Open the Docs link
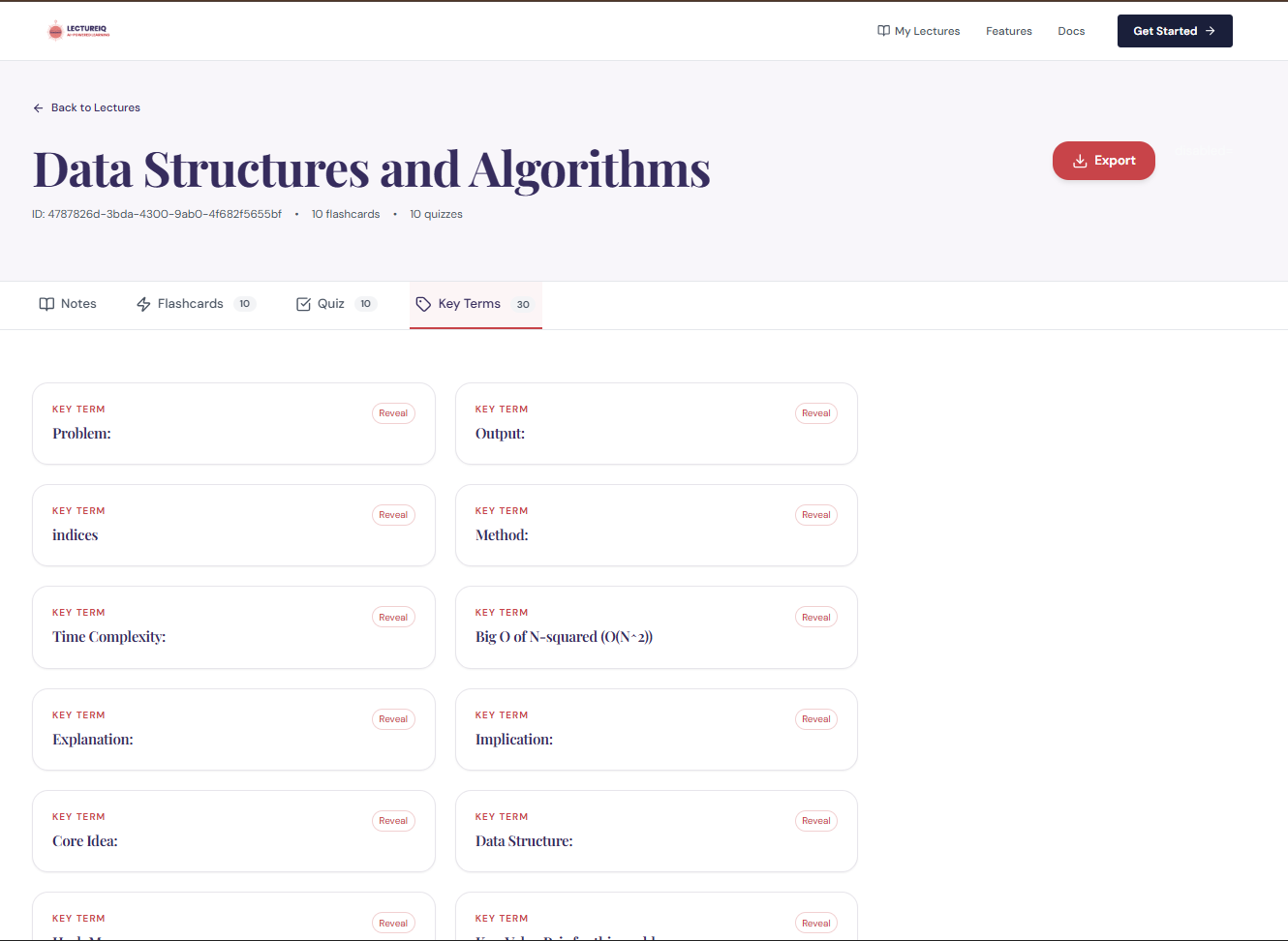1288x941 pixels. point(1071,31)
